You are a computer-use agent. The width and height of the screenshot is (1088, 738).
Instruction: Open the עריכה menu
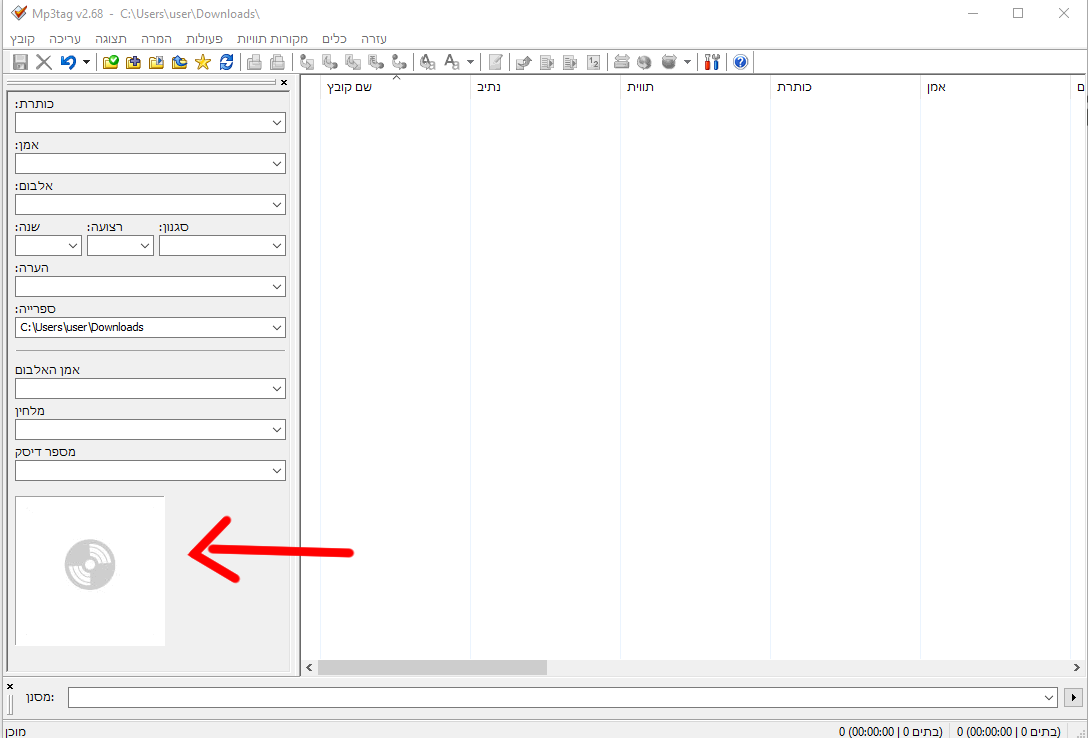tap(65, 39)
